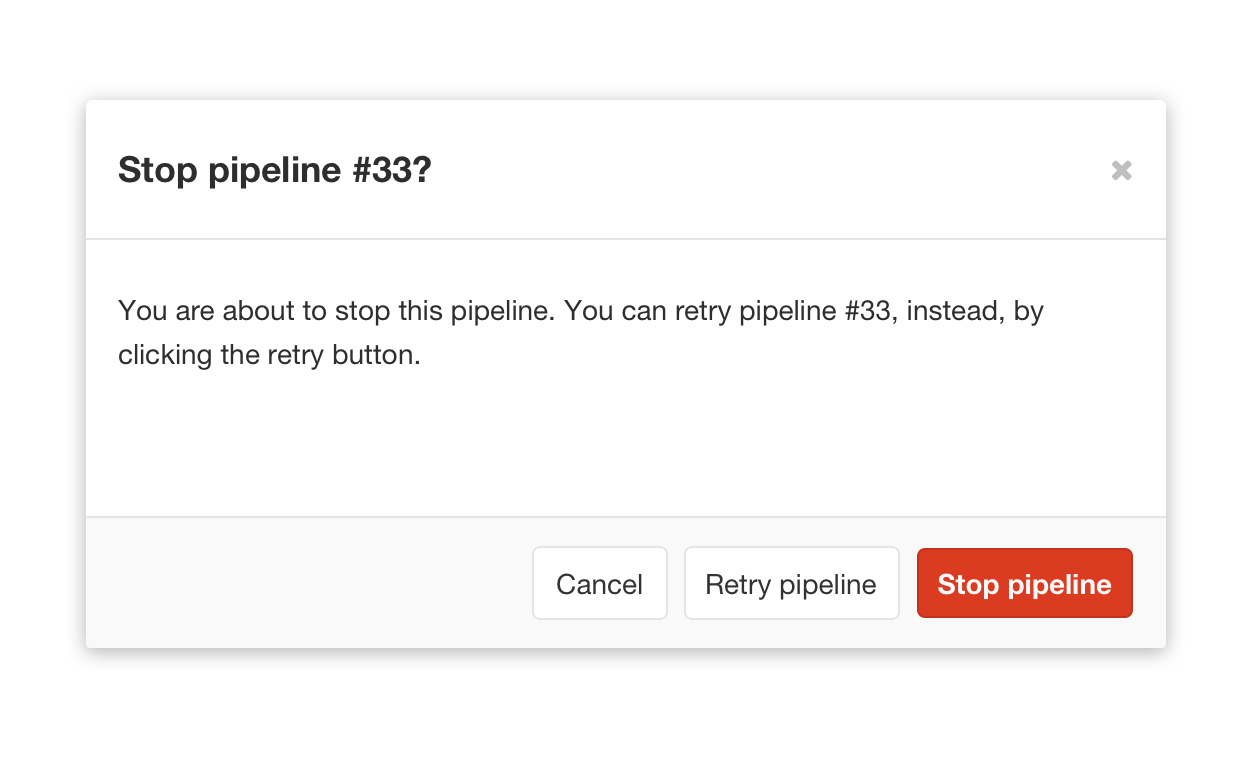This screenshot has width=1252, height=760.
Task: Click the 'Stop pipeline #33?' modal title
Action: coord(274,170)
